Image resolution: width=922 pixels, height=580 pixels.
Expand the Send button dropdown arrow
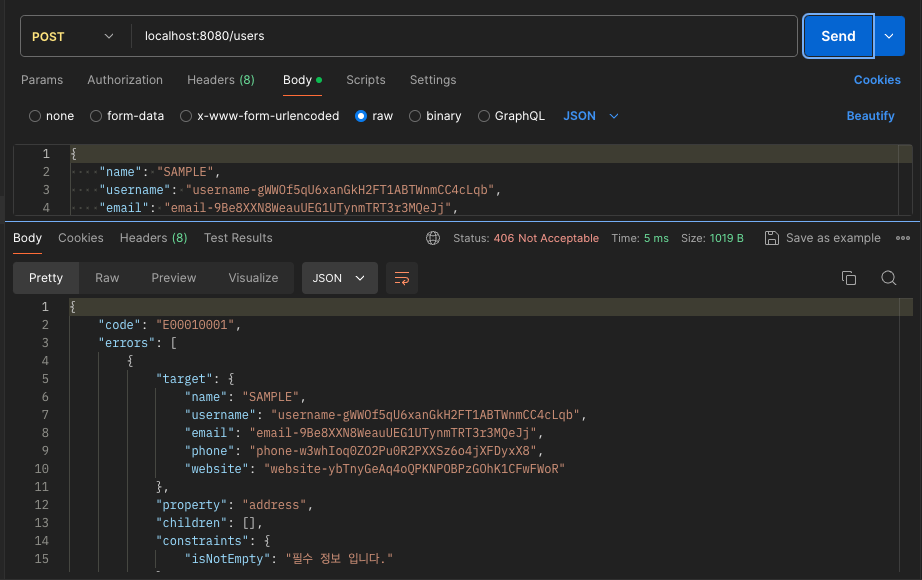coord(889,36)
